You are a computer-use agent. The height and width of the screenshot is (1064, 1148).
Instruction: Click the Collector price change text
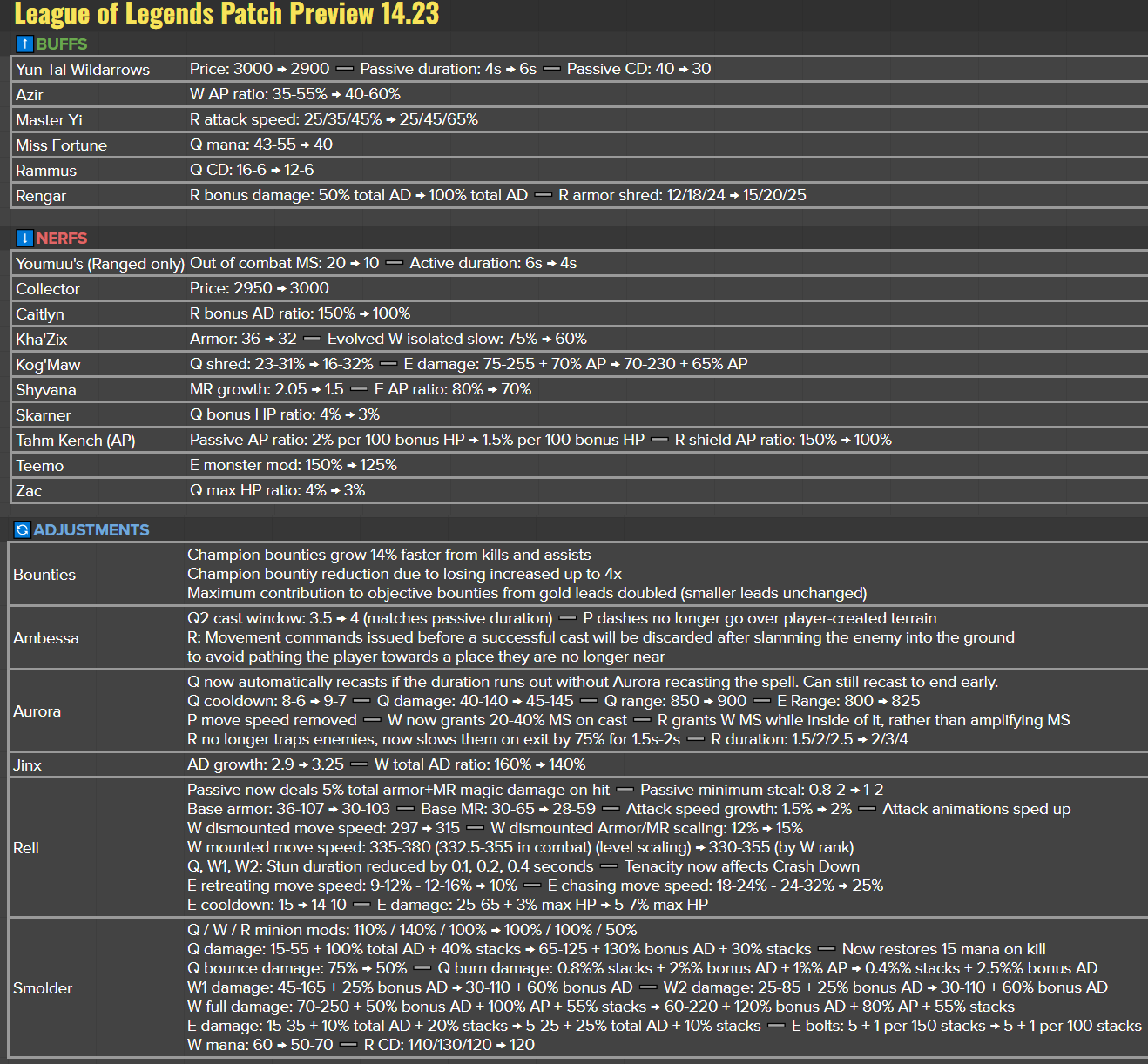pyautogui.click(x=259, y=288)
